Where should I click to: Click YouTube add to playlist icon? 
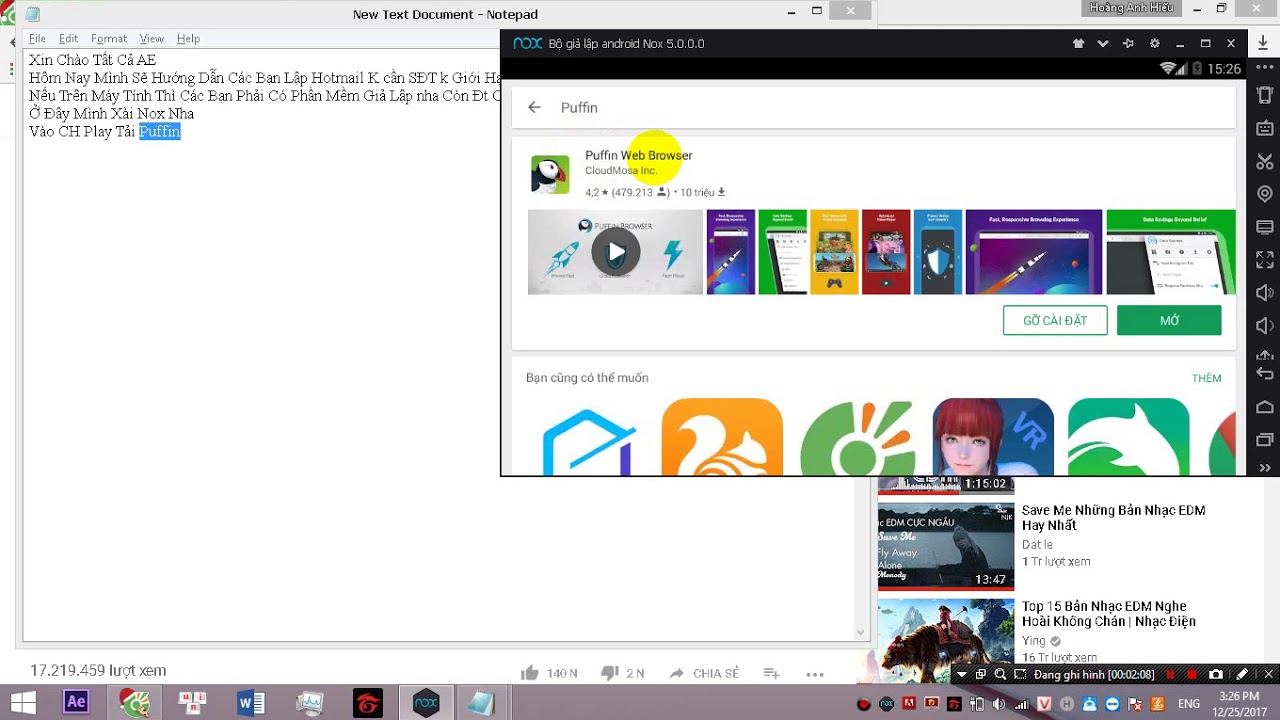771,673
